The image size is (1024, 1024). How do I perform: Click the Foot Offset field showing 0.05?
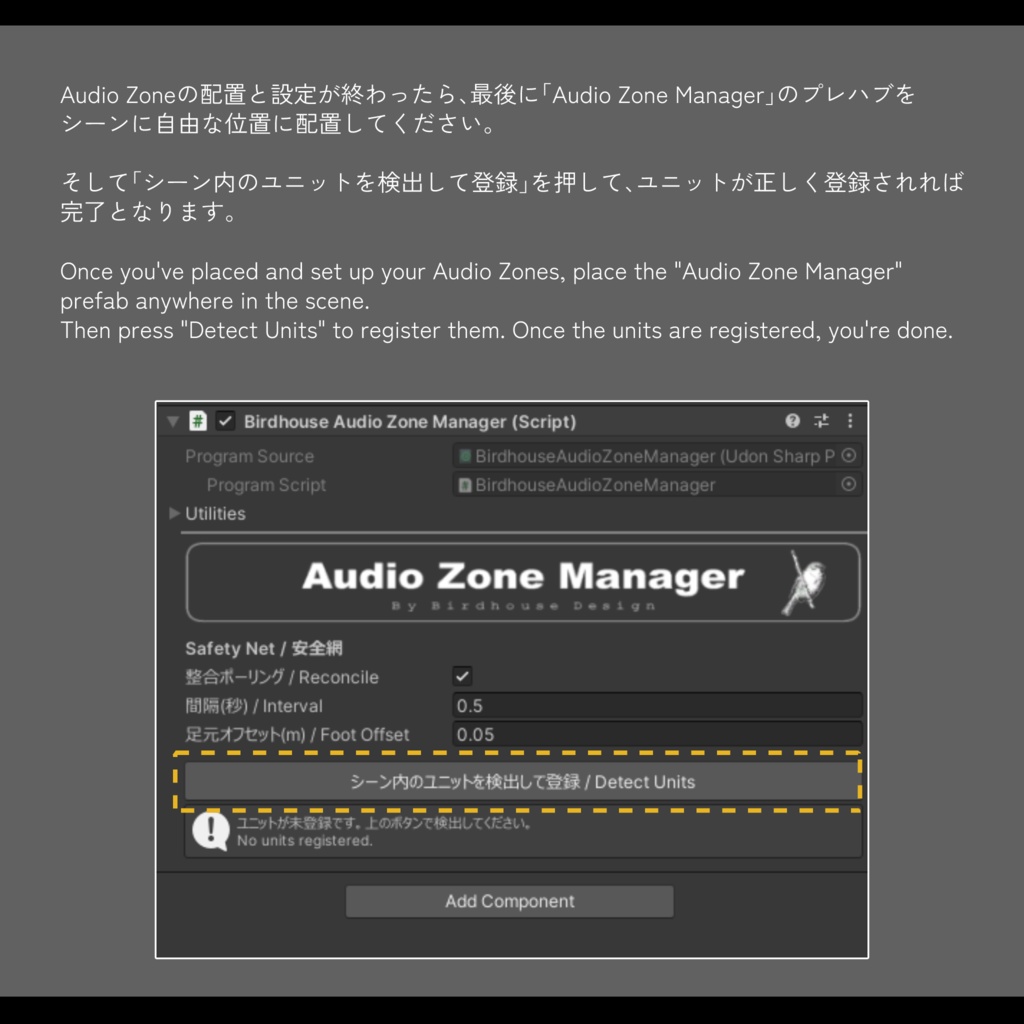coord(657,734)
